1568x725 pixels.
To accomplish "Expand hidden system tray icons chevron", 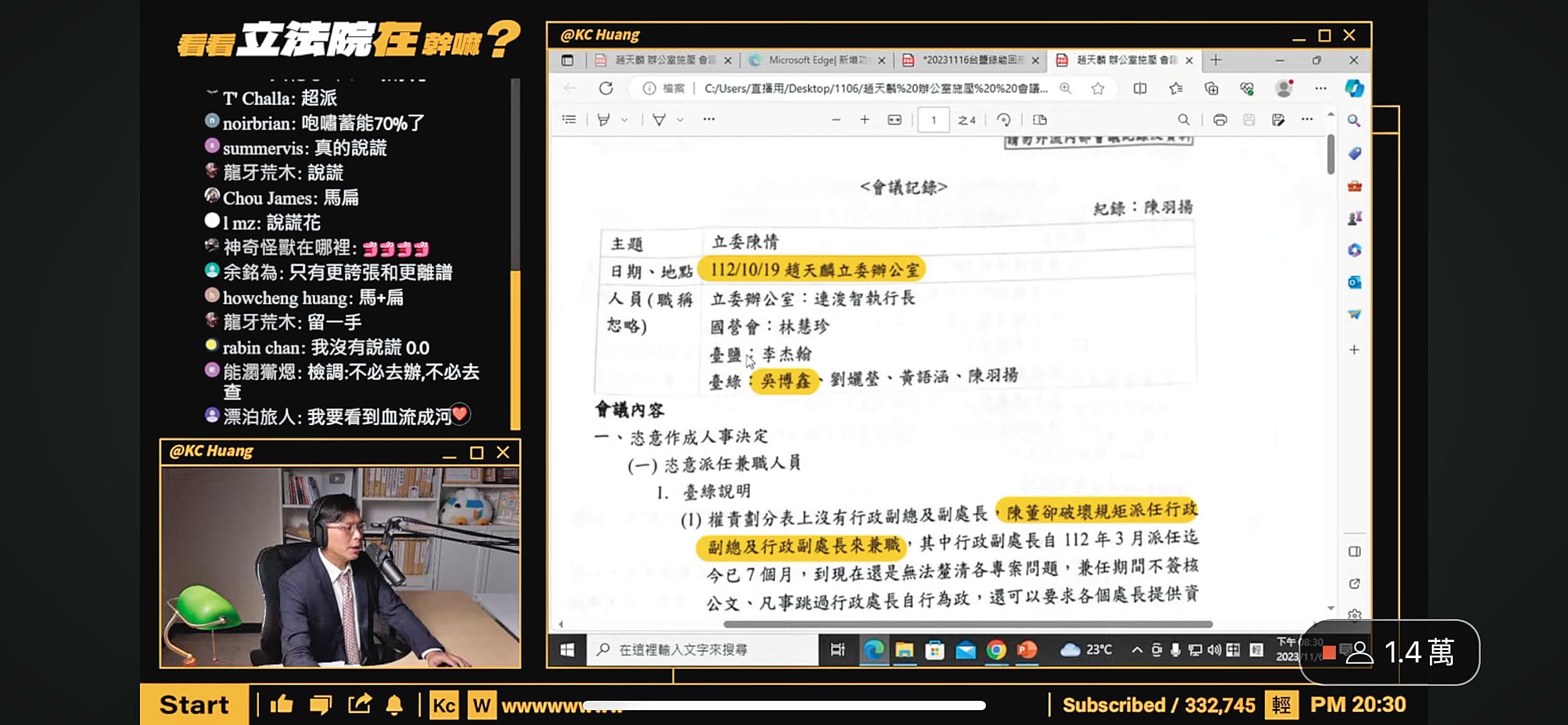I will pyautogui.click(x=1137, y=650).
